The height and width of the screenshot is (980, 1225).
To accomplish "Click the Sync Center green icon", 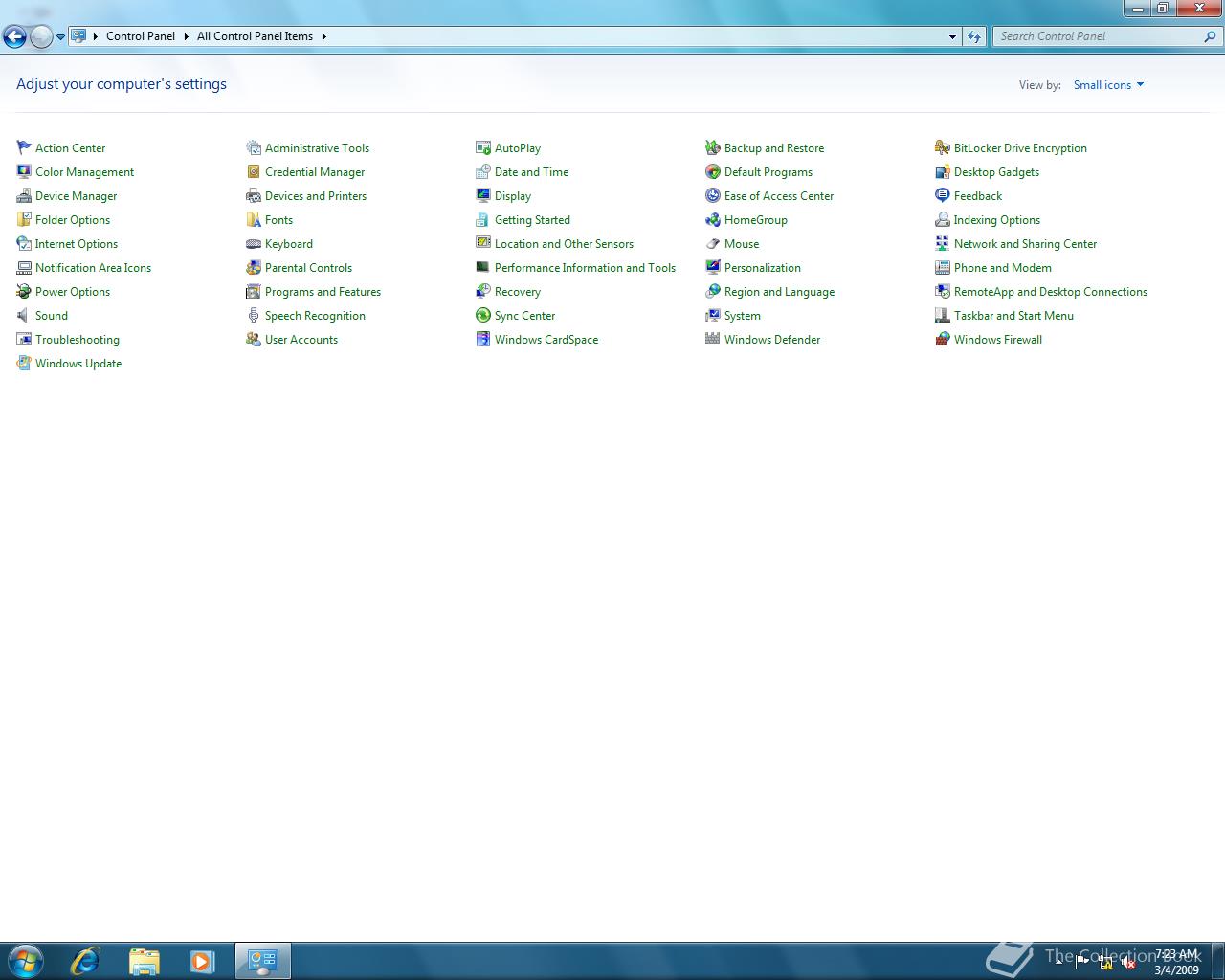I will pos(483,315).
